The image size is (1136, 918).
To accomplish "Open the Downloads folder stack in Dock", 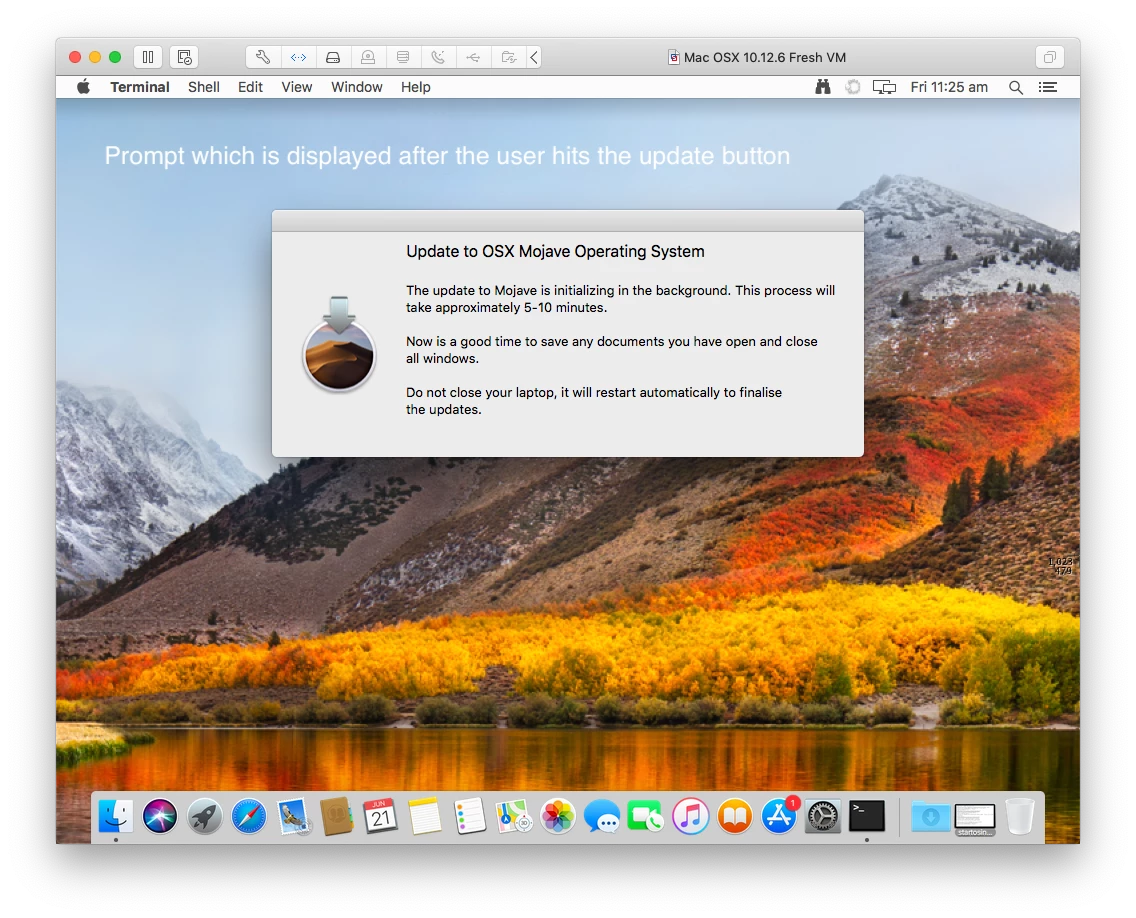I will (930, 817).
